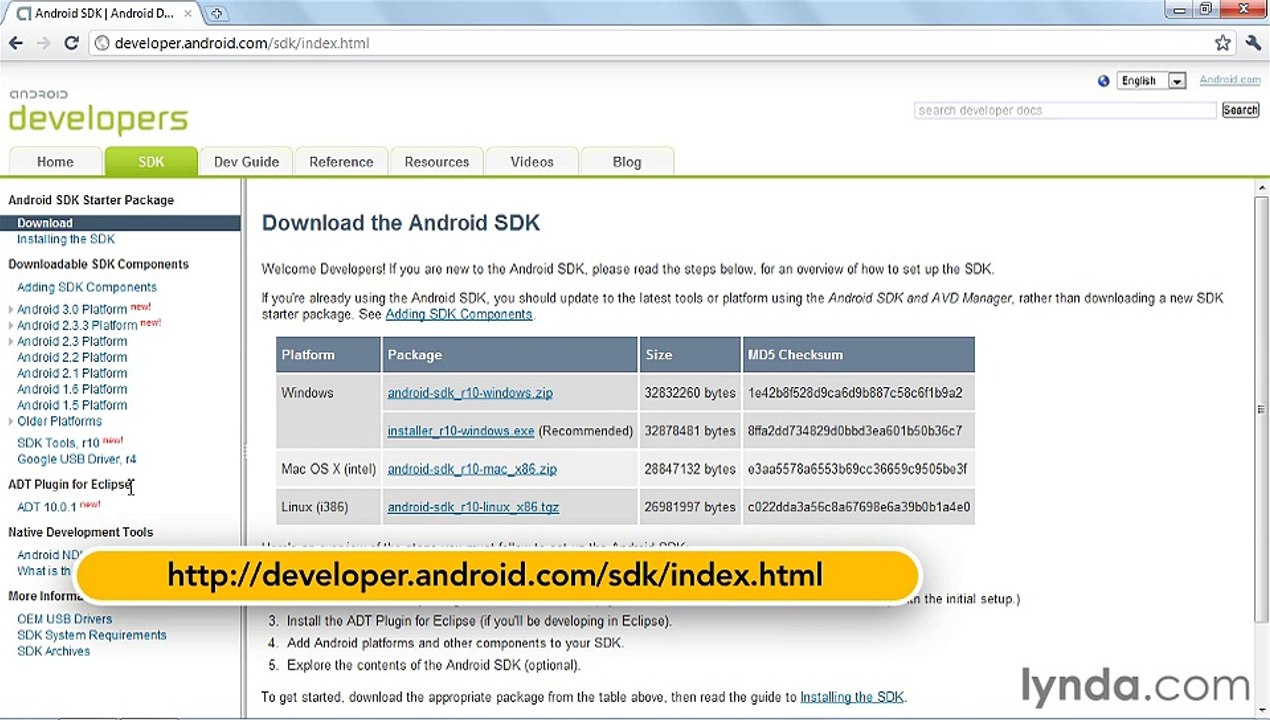Select Download in the sidebar
1270x720 pixels.
click(x=120, y=223)
